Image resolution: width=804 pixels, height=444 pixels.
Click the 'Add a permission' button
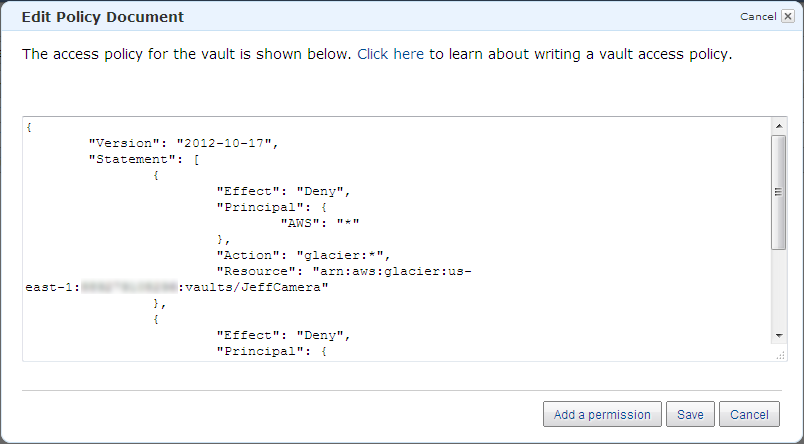click(602, 414)
